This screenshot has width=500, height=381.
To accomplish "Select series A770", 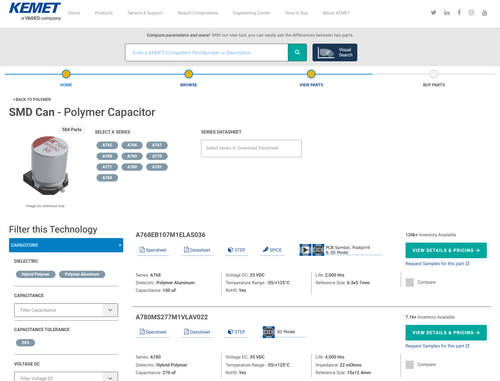I will coord(157,156).
